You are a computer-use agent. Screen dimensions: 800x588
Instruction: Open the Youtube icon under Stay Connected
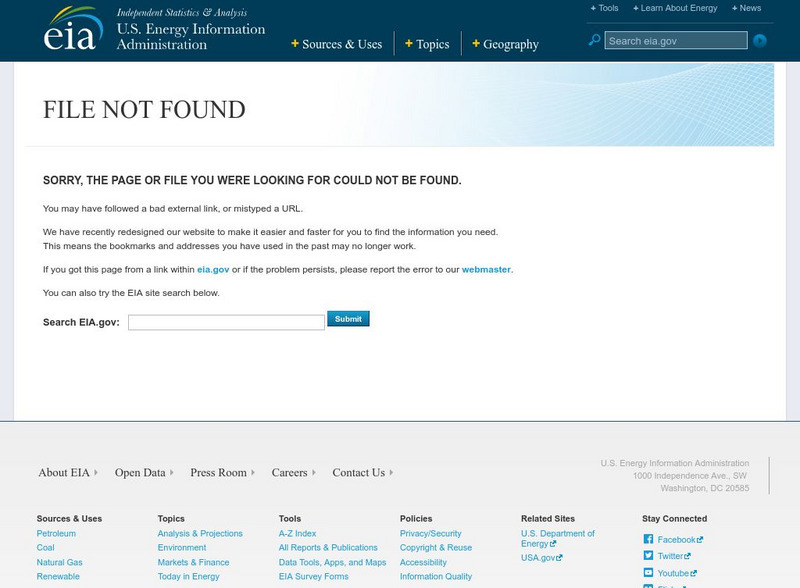click(x=648, y=573)
